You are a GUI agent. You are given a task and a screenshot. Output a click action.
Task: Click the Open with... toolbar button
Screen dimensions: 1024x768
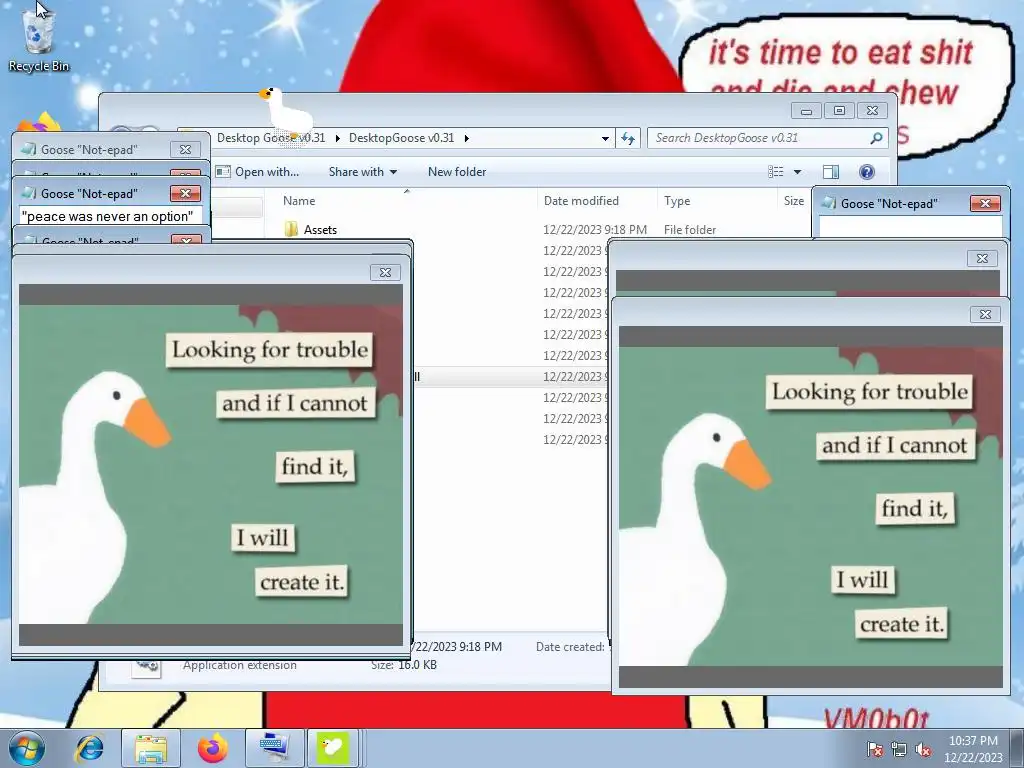257,172
